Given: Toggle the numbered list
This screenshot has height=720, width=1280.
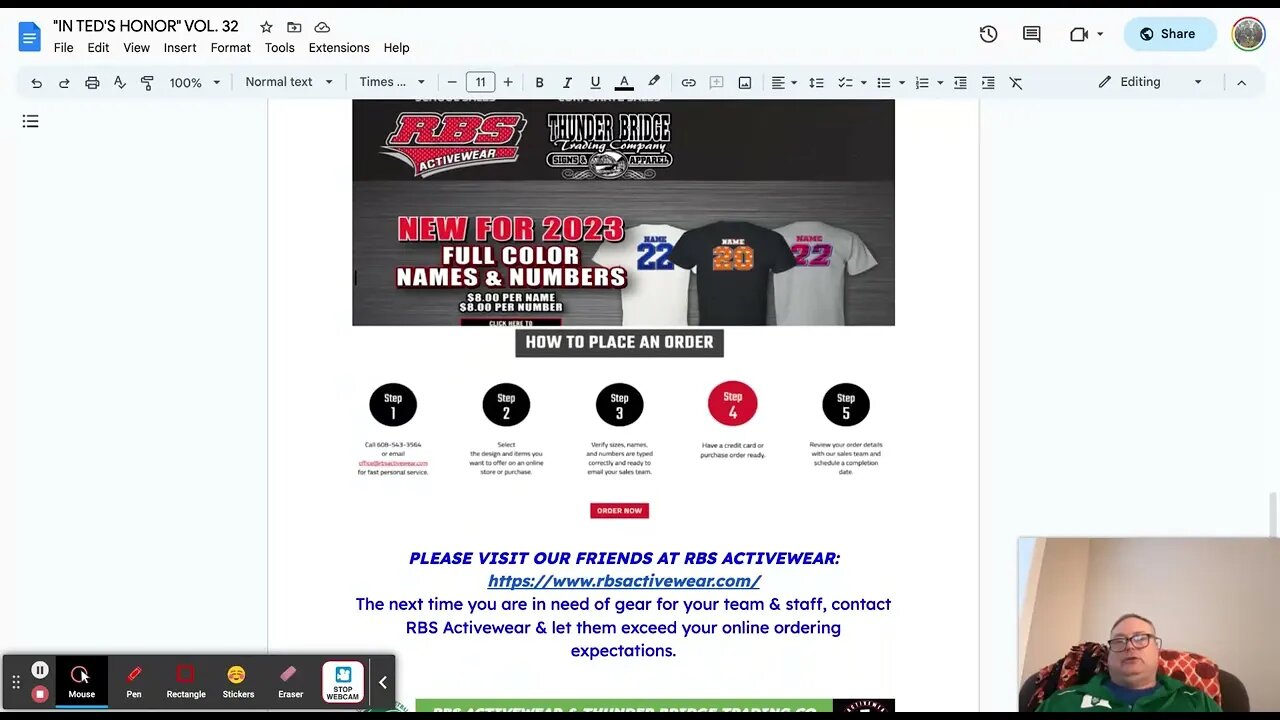Looking at the screenshot, I should (x=922, y=83).
